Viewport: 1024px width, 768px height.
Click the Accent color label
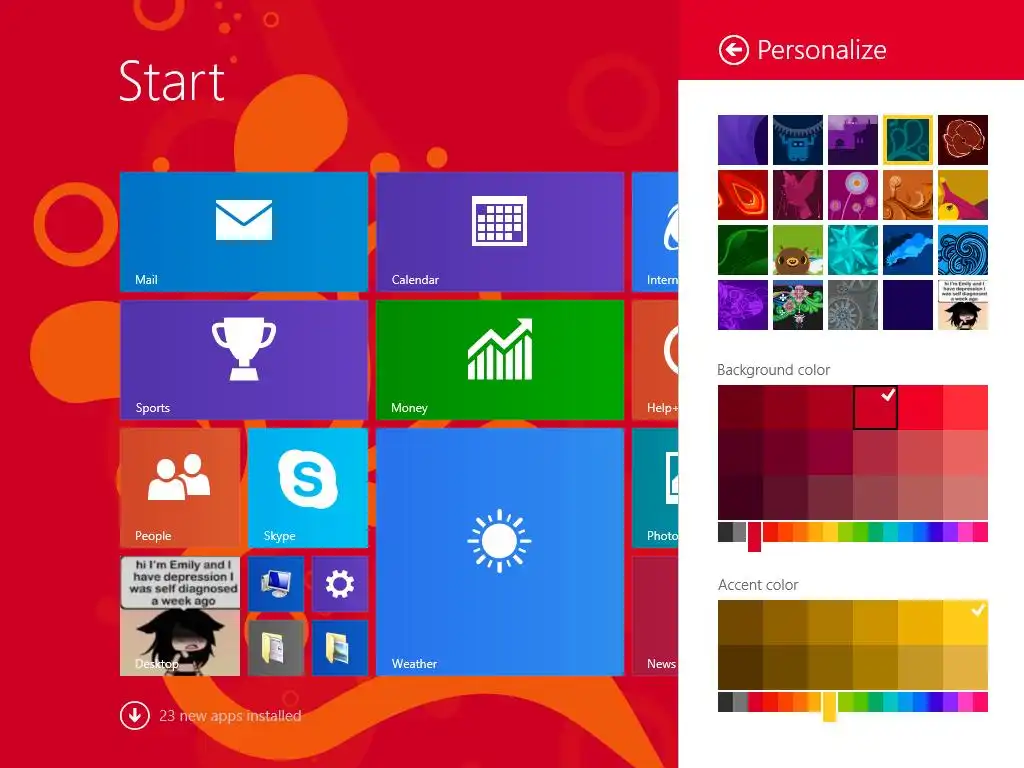click(x=758, y=584)
